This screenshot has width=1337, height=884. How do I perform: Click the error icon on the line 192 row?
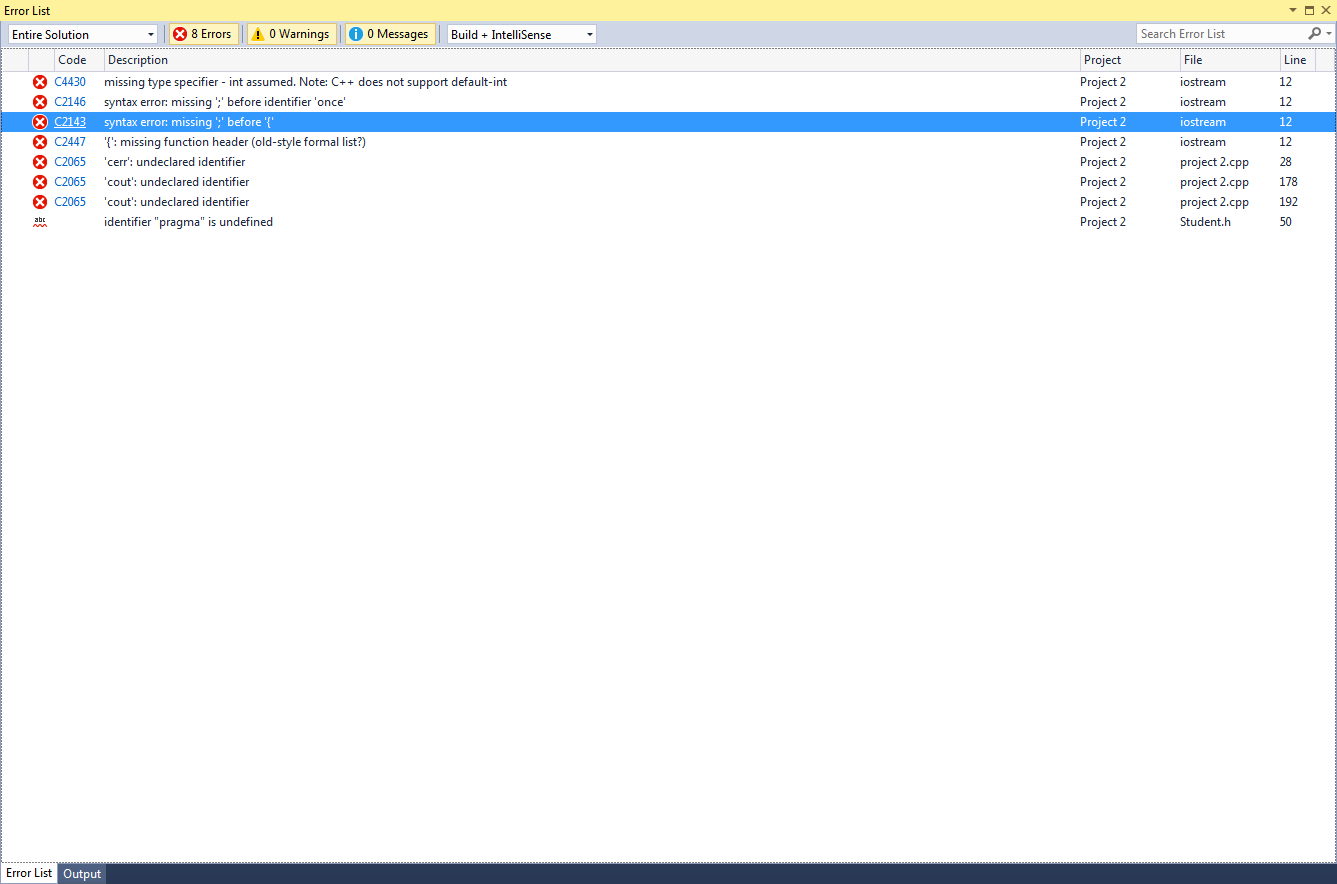pyautogui.click(x=40, y=202)
